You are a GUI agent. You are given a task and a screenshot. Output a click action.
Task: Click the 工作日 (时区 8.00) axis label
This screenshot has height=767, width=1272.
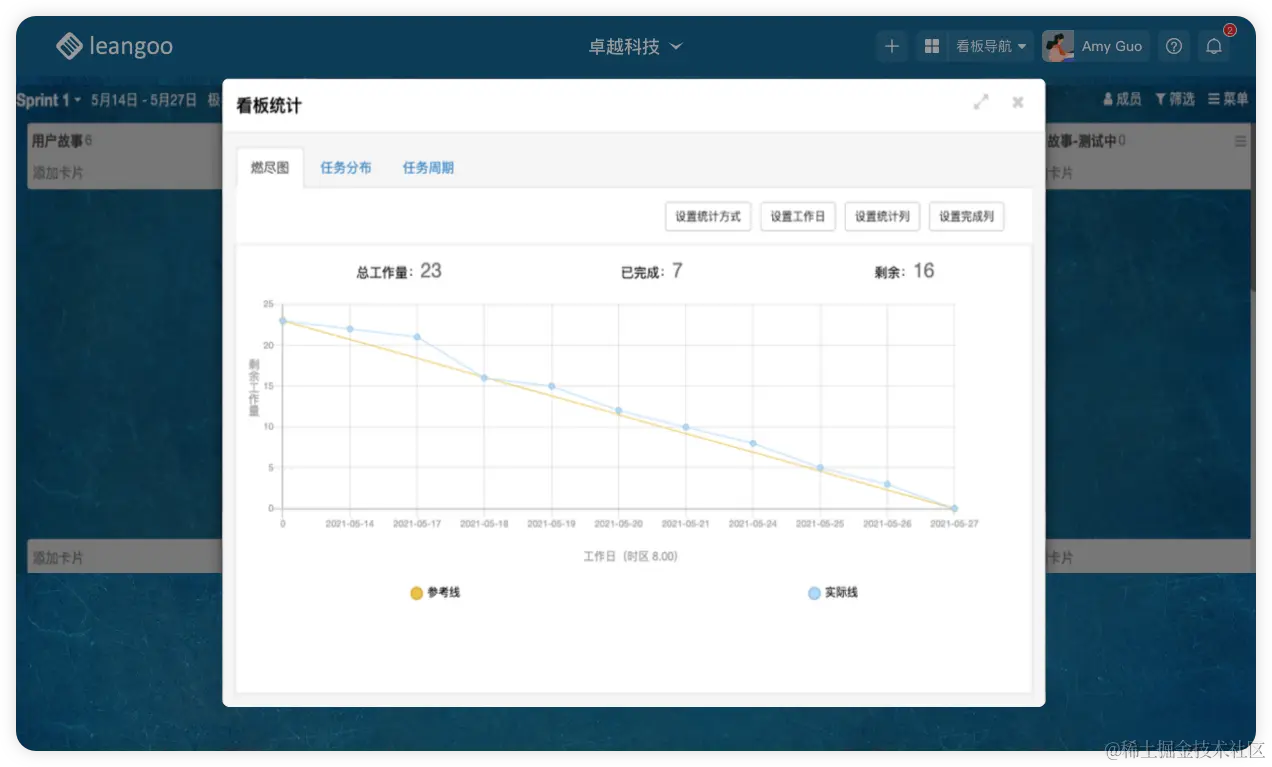pos(631,556)
